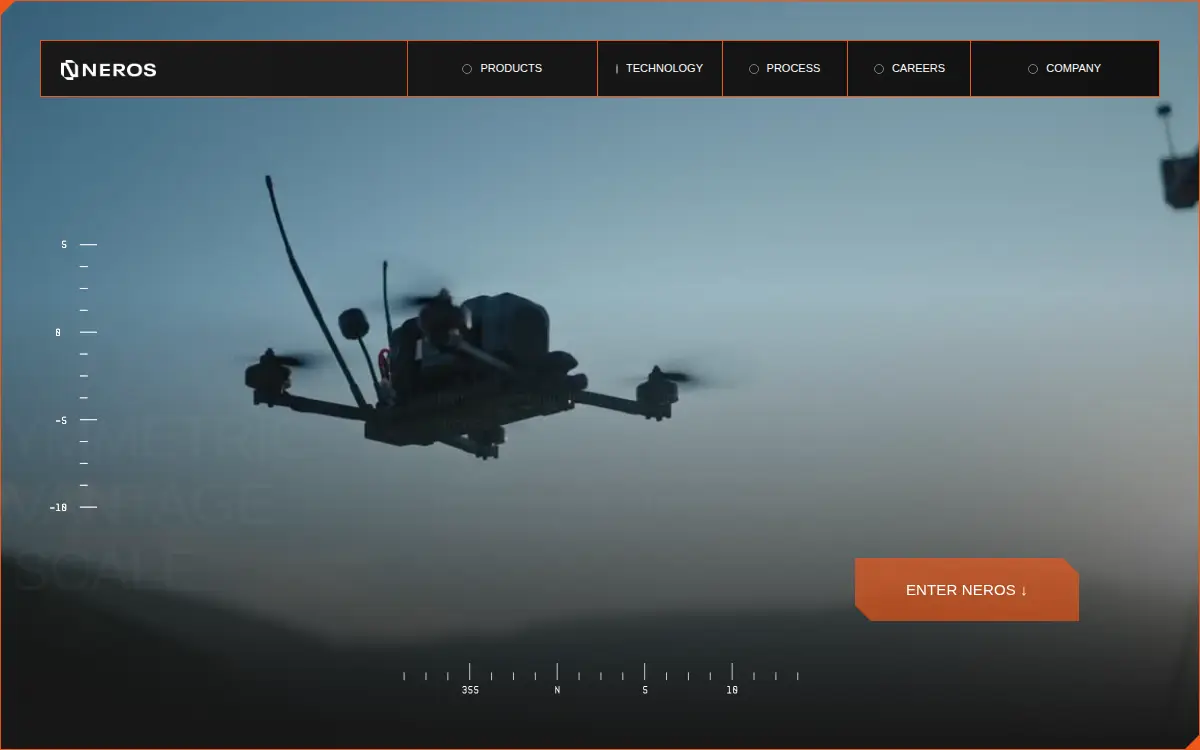
Task: Click the circle marker beside Process
Action: [754, 69]
